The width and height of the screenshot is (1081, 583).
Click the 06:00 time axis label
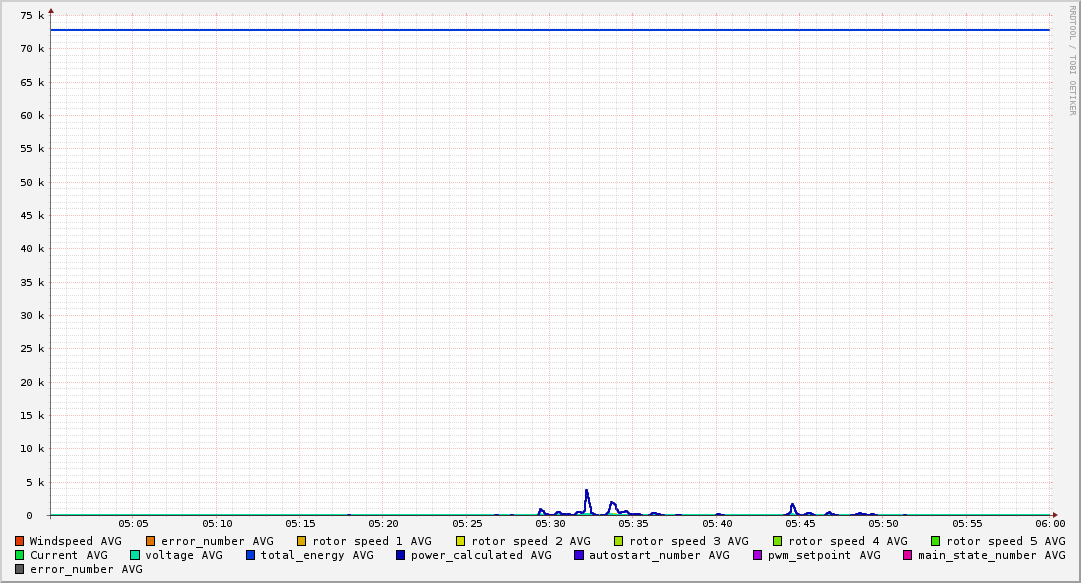point(1050,523)
